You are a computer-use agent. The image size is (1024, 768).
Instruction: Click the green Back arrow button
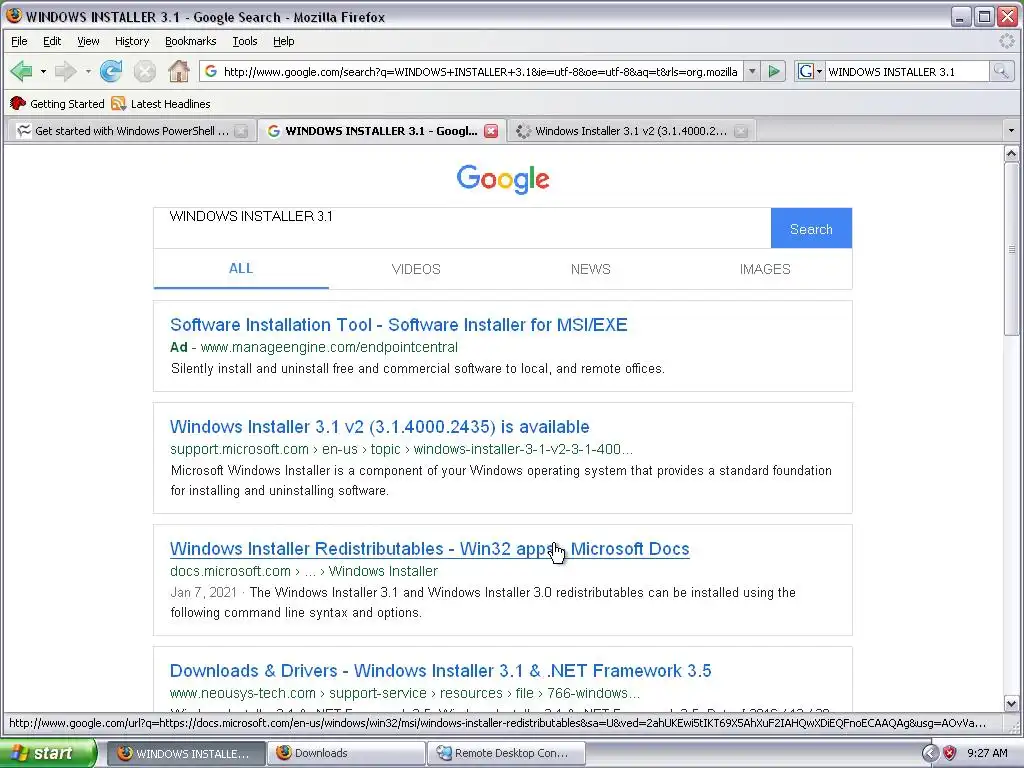click(x=22, y=71)
